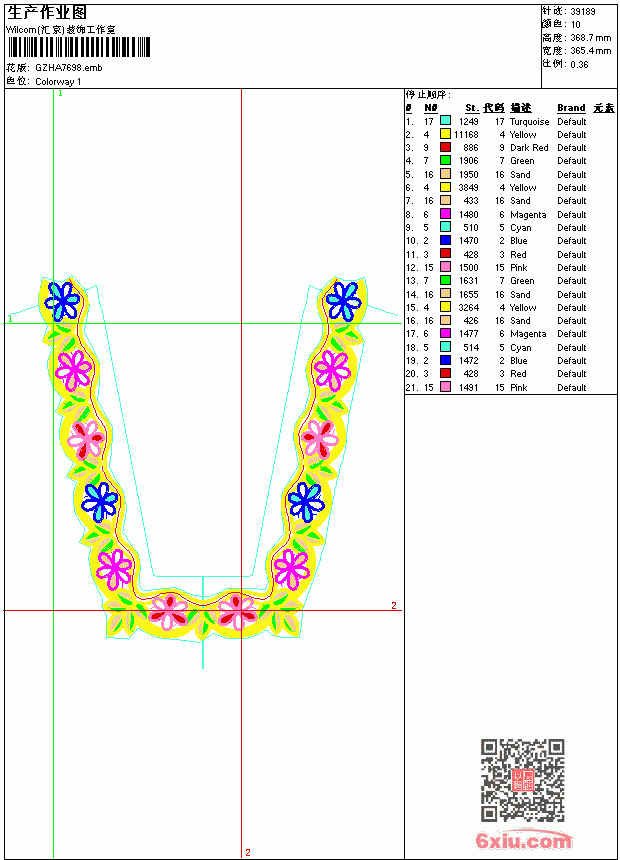Click the Turquoise color swatch in row 1

coord(446,121)
